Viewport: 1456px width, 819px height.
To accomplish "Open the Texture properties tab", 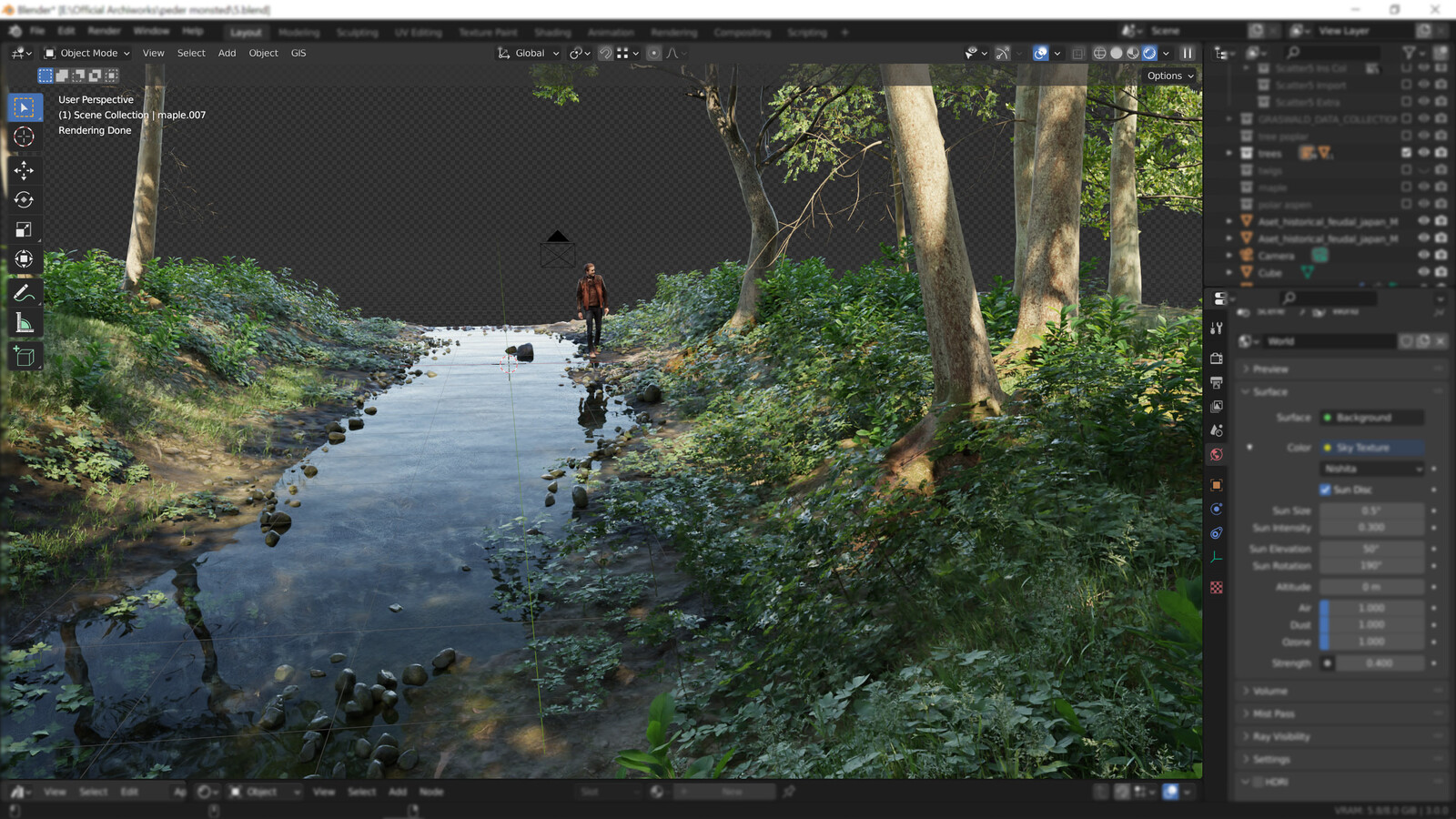I will 1217,588.
